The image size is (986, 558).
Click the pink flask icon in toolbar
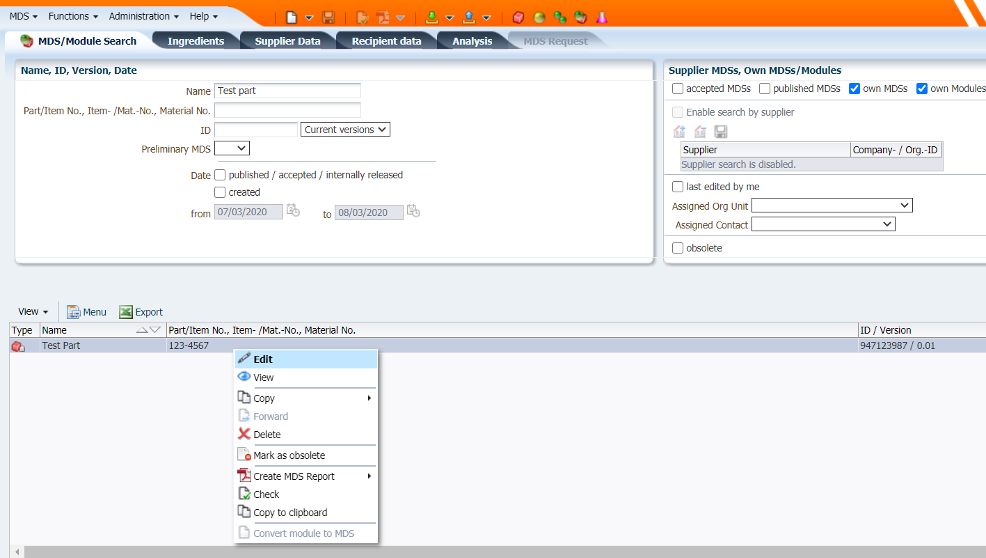[602, 18]
